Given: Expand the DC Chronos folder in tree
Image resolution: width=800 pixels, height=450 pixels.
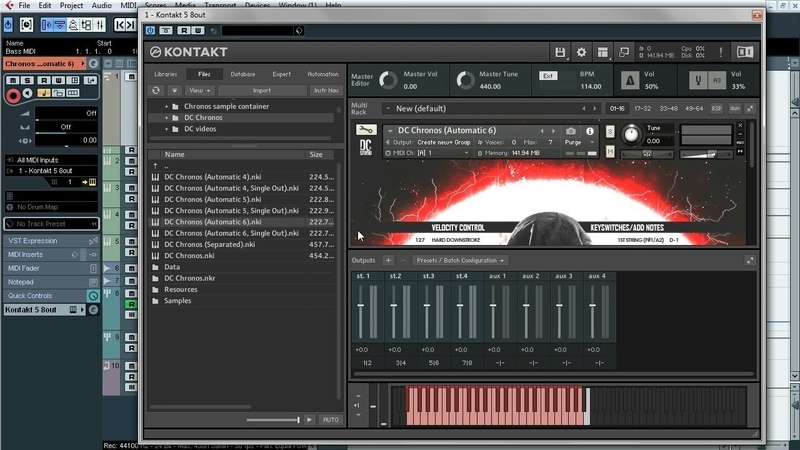Looking at the screenshot, I should click(166, 118).
